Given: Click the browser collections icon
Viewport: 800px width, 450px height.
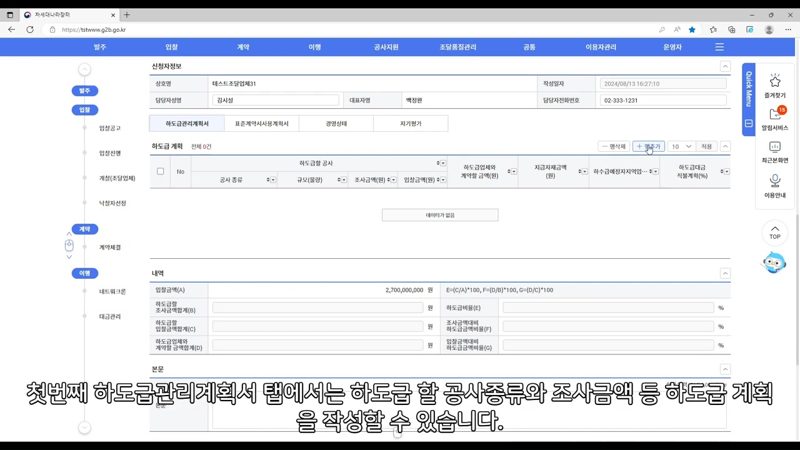Looking at the screenshot, I should [732, 30].
